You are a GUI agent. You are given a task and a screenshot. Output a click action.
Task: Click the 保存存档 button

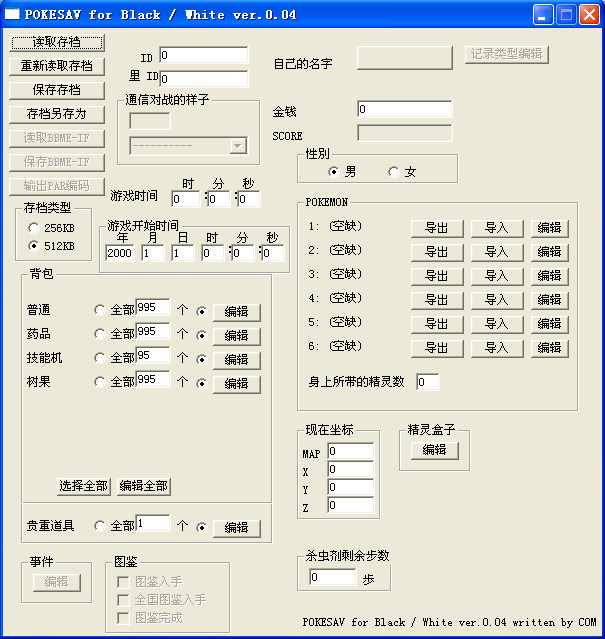click(x=57, y=90)
